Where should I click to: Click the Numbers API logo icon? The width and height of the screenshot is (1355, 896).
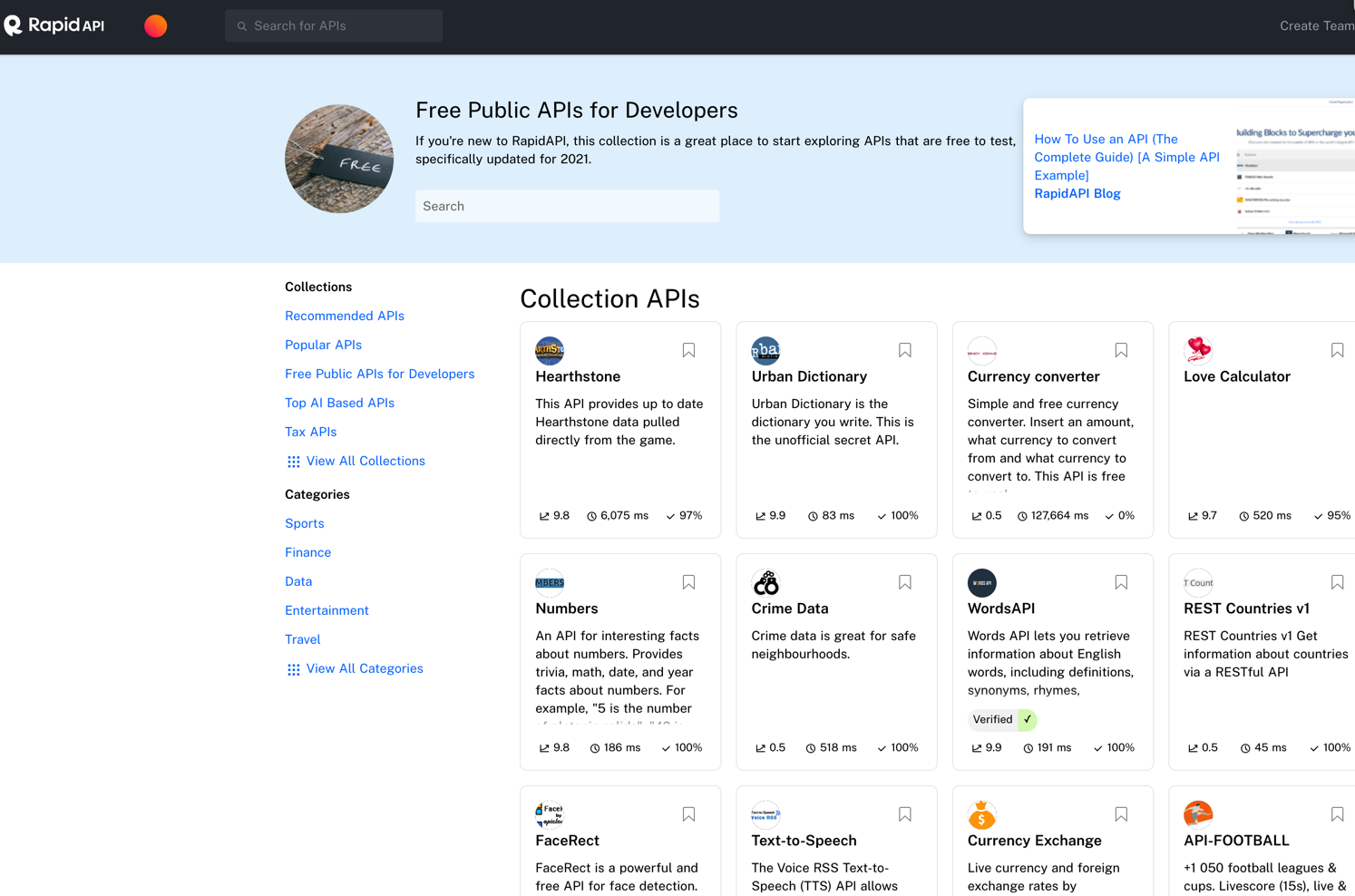[550, 582]
